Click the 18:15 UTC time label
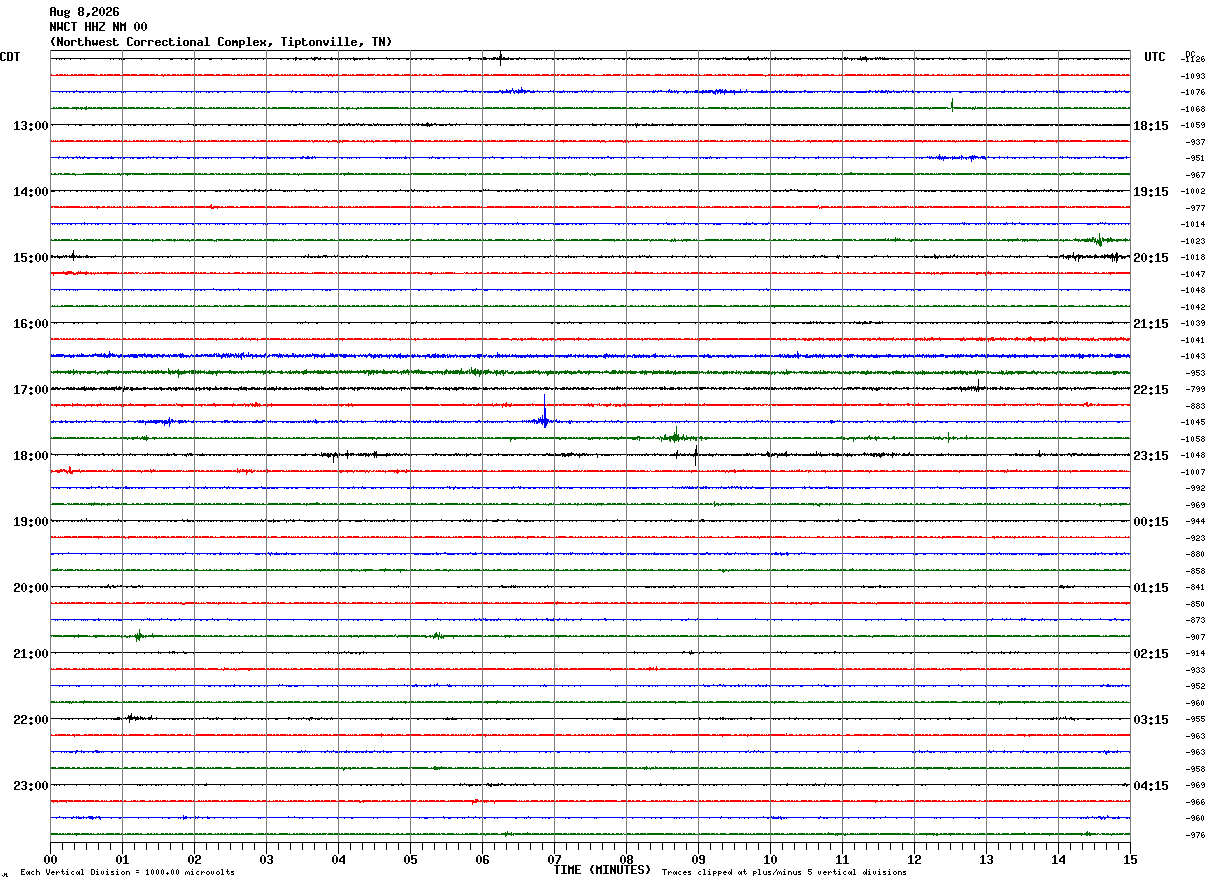1210x886 pixels. (x=1151, y=126)
